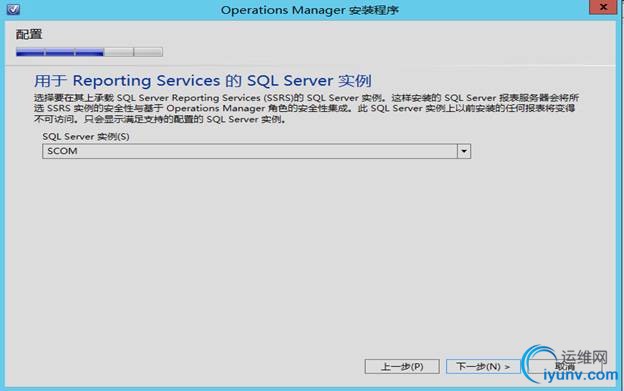Click the SQL Server 实例(S) field label
Screen dimensions: 624x391
point(86,136)
